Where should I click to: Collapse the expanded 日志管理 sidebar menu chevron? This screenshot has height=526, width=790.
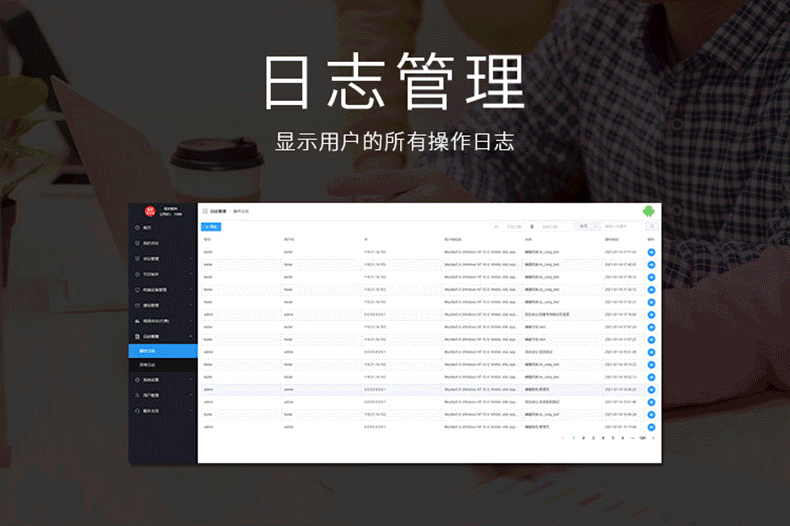point(190,337)
